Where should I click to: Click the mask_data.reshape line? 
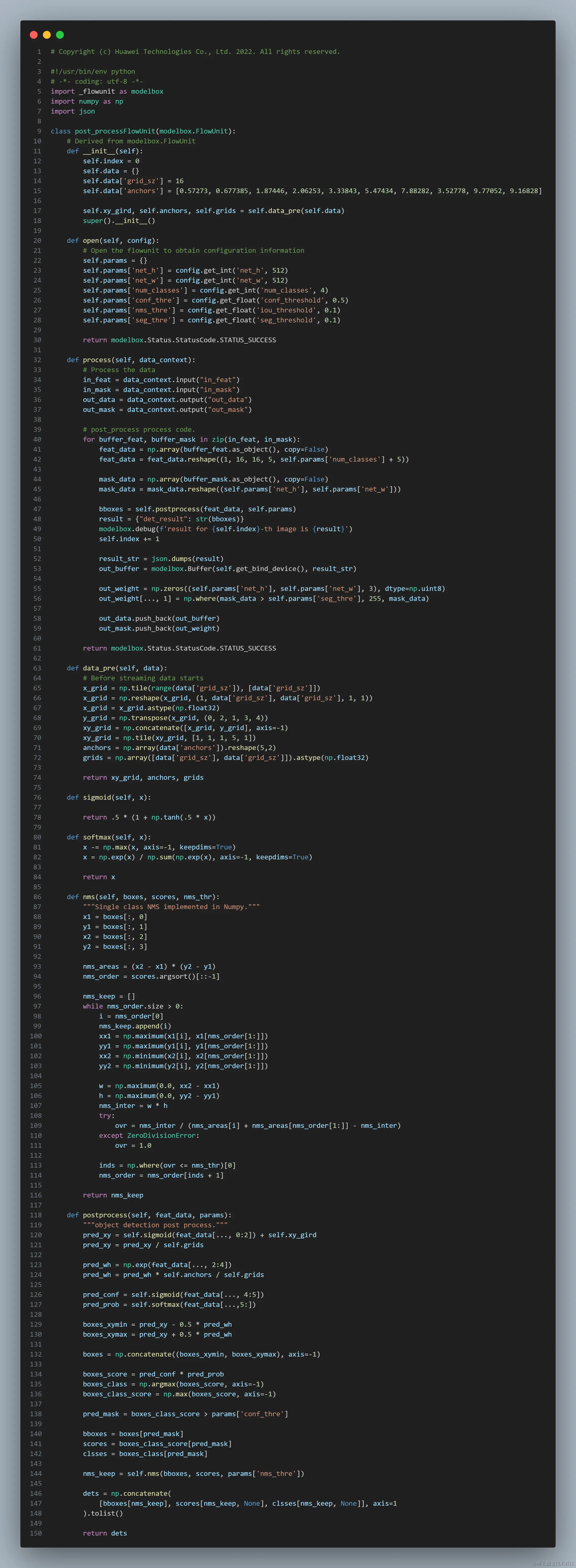pos(250,489)
